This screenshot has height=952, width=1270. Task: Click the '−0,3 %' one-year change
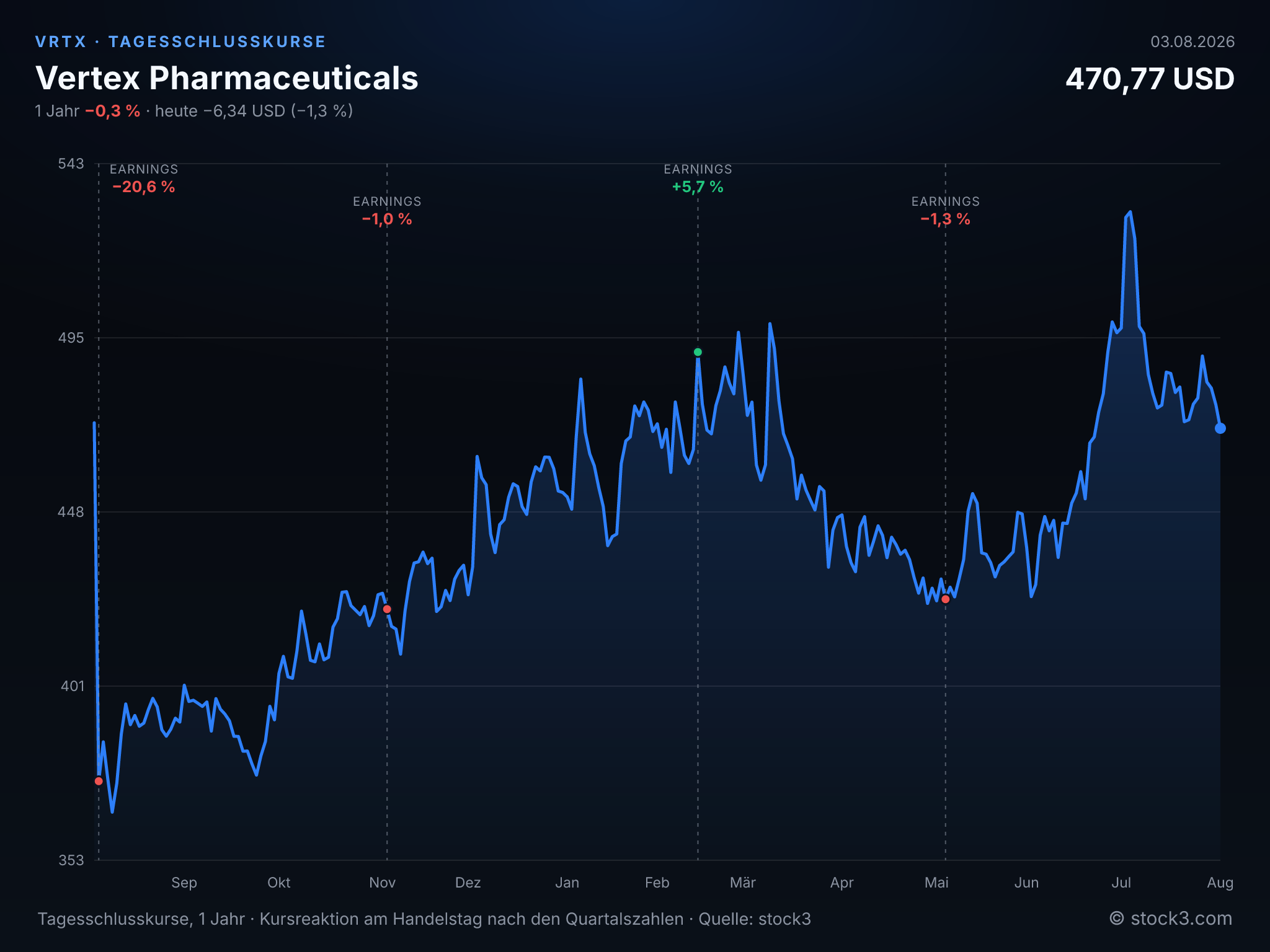click(113, 111)
